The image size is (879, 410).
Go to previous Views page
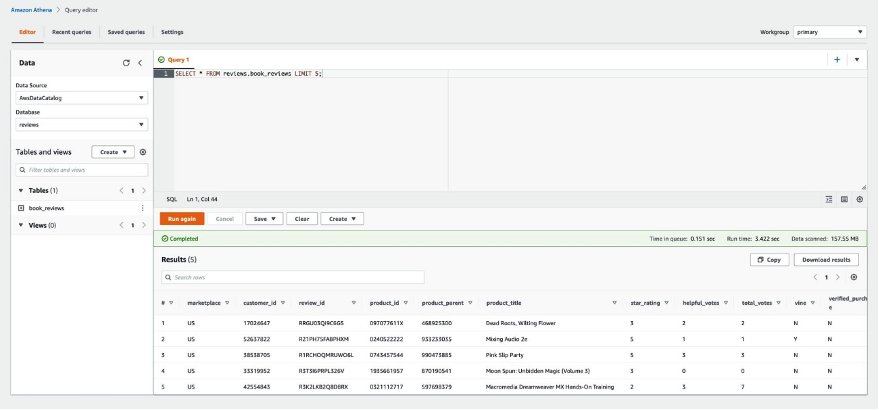tap(121, 225)
